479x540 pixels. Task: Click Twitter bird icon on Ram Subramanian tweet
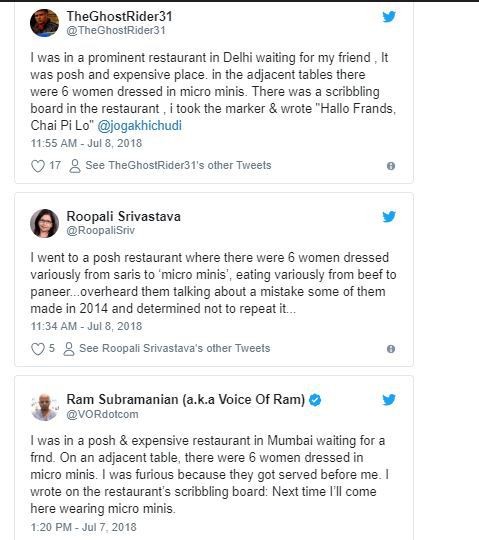pyautogui.click(x=389, y=400)
